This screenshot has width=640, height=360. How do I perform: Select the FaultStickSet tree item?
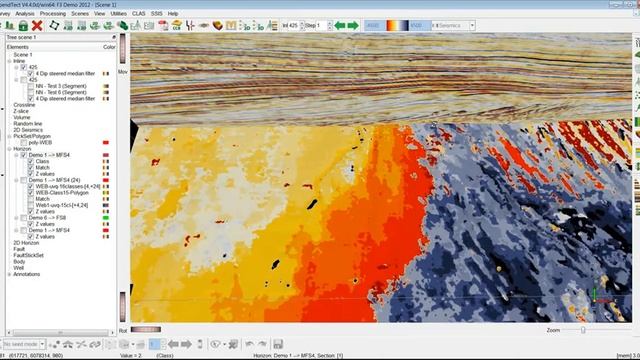[x=28, y=256]
